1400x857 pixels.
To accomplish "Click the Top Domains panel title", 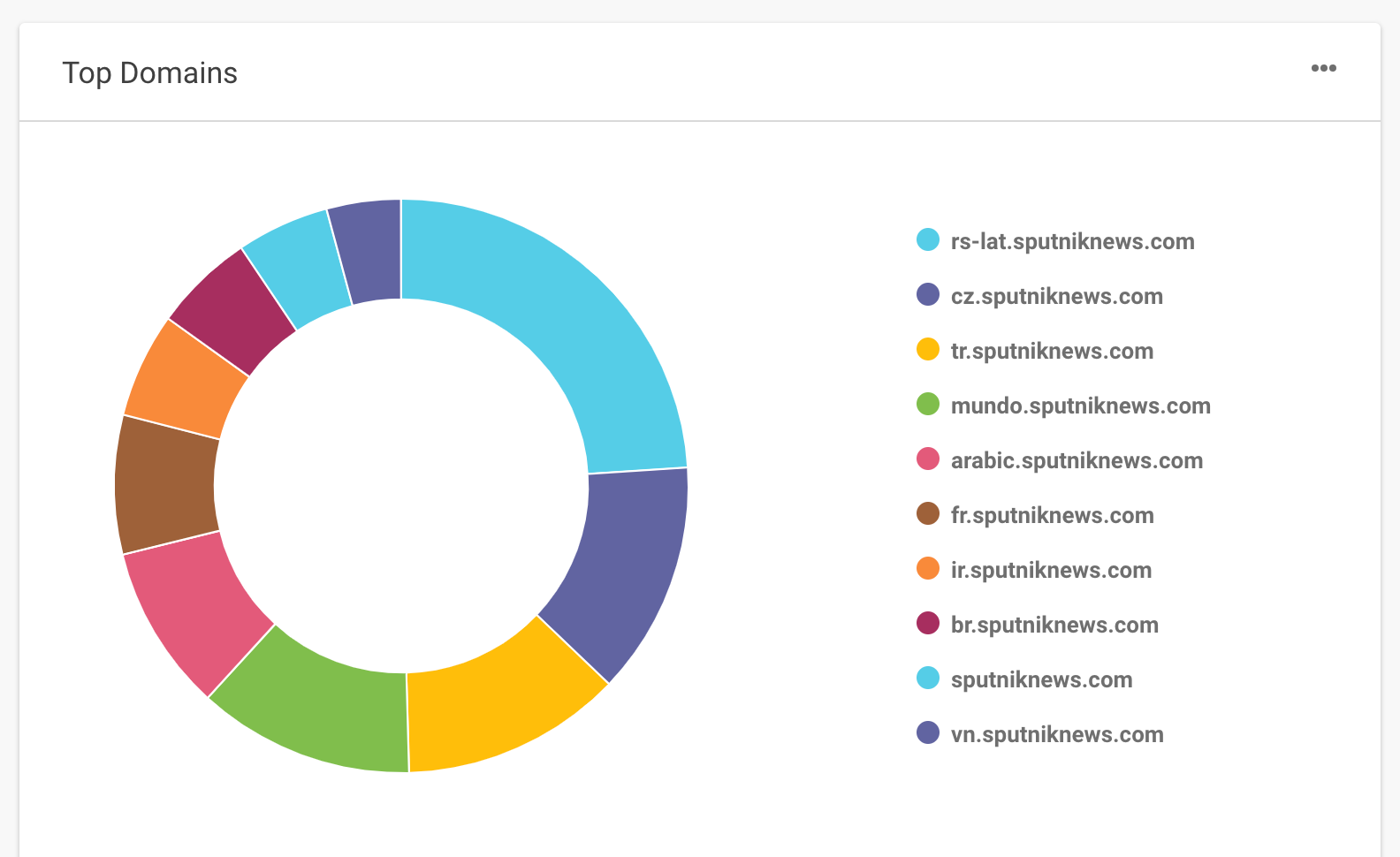I will click(x=149, y=72).
